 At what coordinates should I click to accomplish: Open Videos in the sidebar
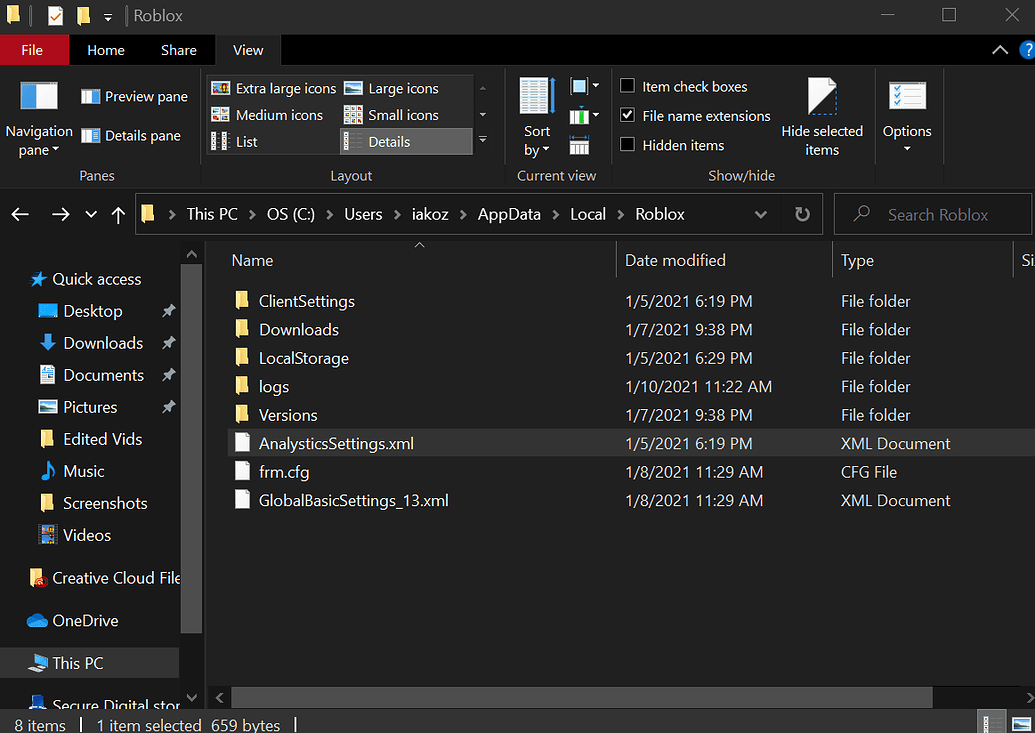click(86, 535)
